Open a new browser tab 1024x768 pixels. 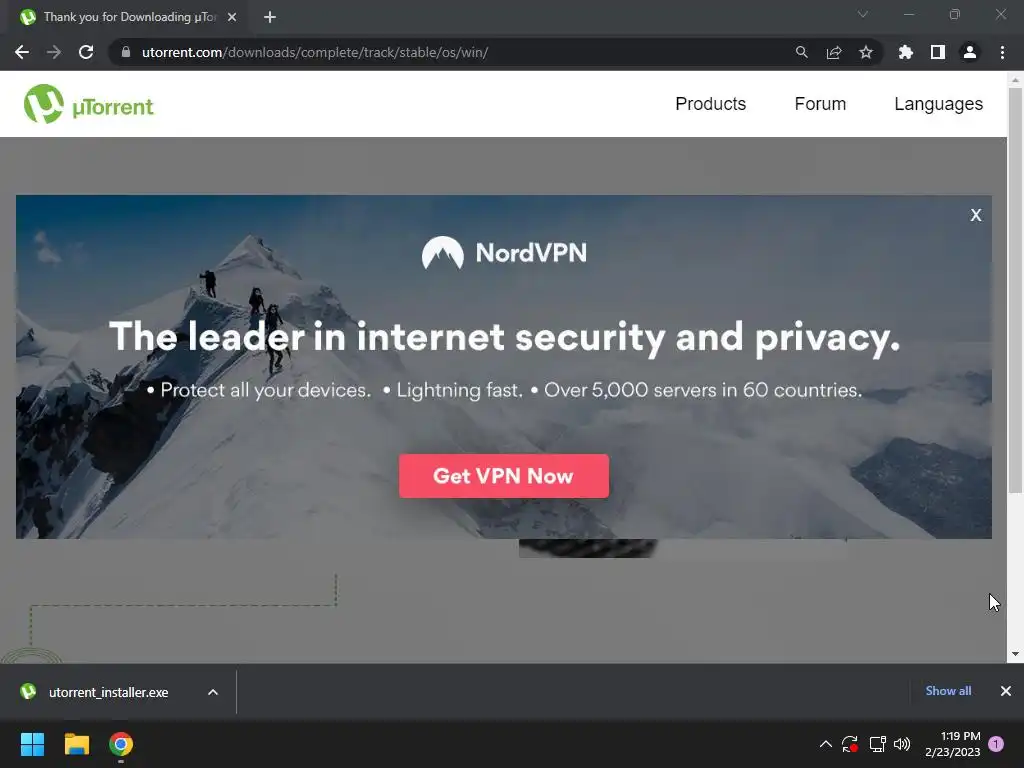click(270, 17)
